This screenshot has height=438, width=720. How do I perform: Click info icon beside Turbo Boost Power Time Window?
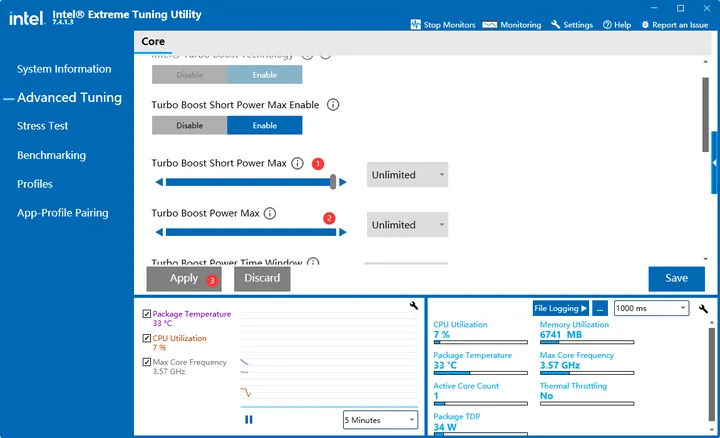coord(313,262)
